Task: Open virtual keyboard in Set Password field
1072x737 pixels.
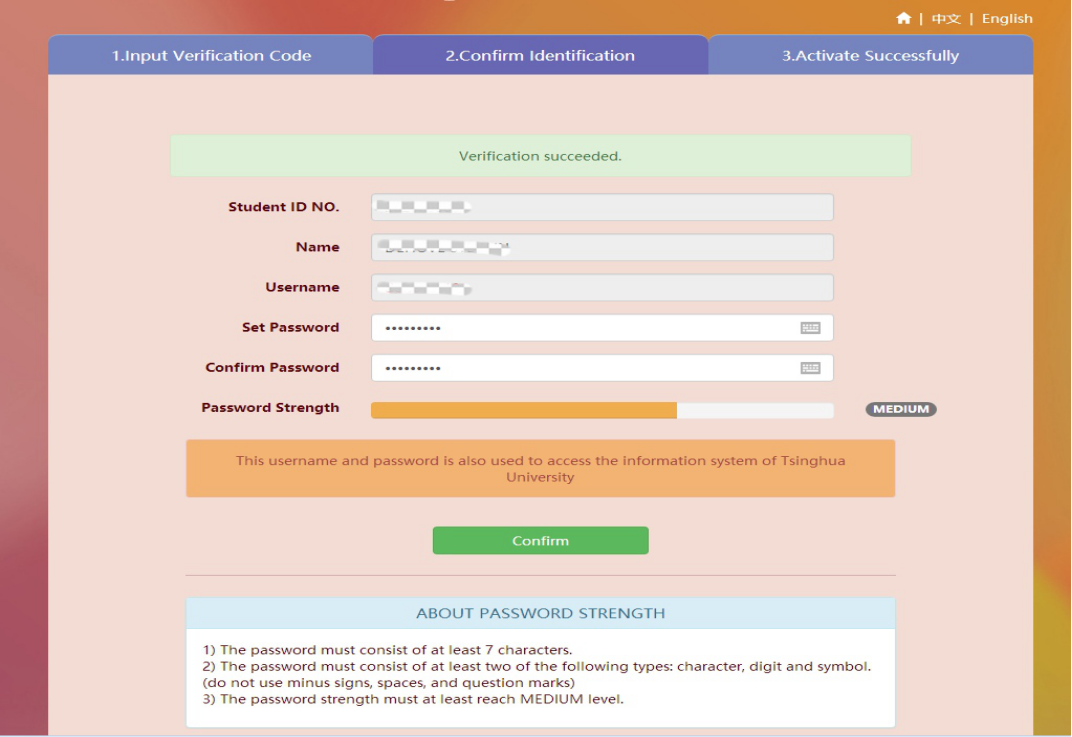Action: coord(810,328)
